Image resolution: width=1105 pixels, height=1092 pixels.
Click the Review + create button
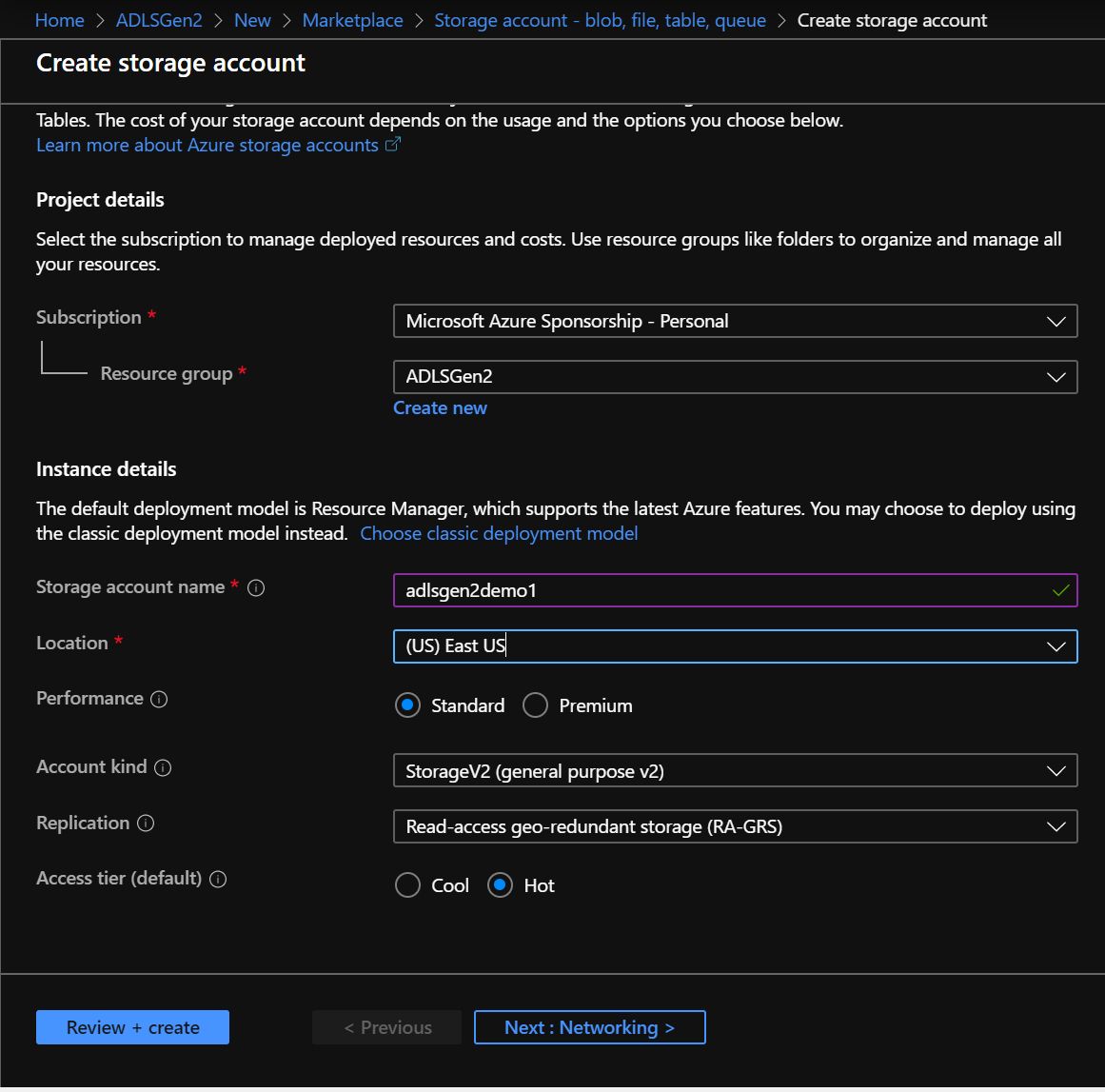(x=132, y=1027)
